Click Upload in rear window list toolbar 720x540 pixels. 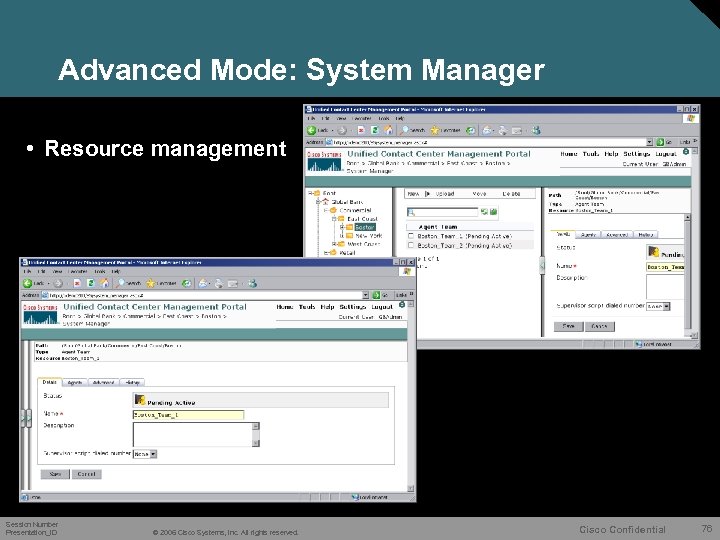tap(444, 194)
